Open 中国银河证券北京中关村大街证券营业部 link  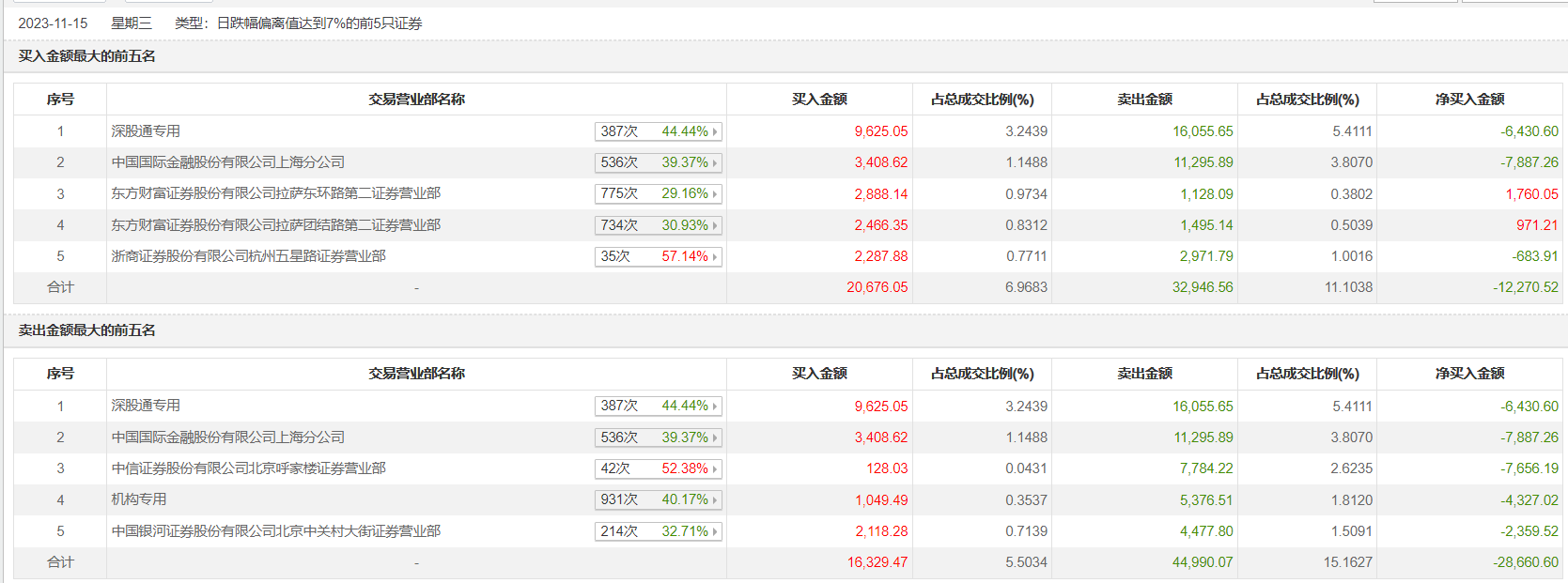[275, 531]
